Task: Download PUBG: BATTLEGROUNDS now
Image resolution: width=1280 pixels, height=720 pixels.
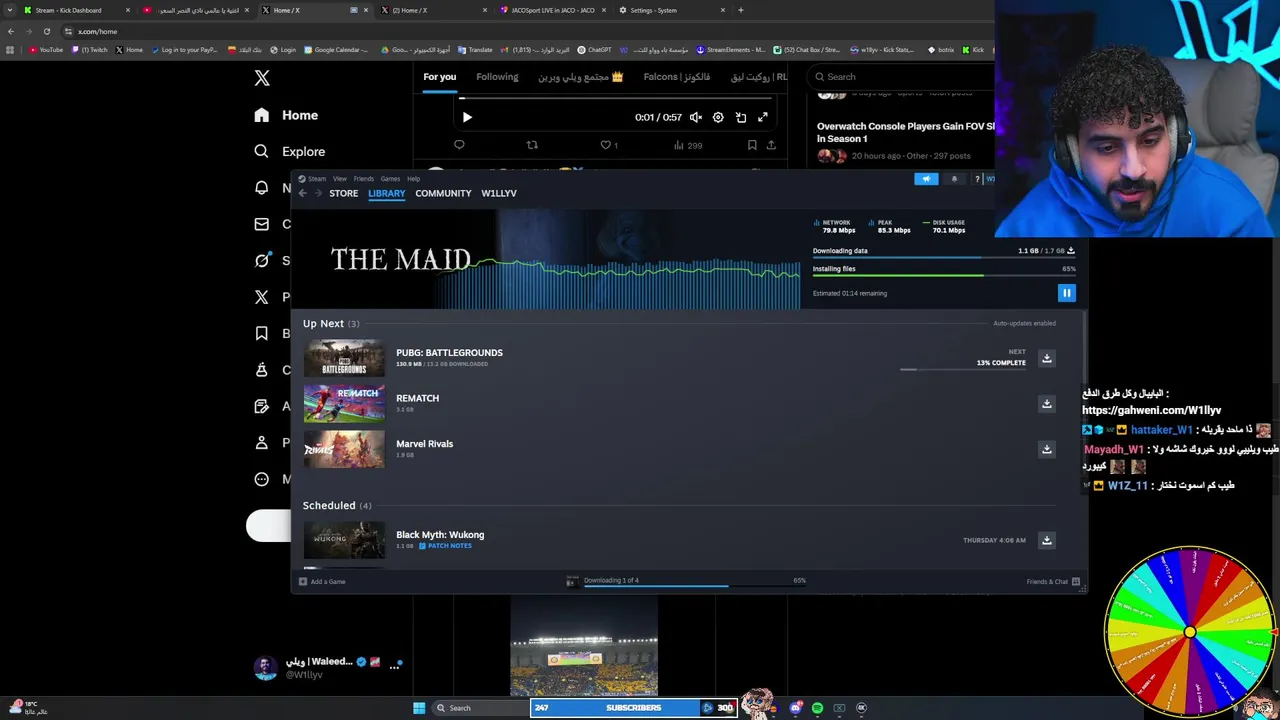Action: [1047, 358]
